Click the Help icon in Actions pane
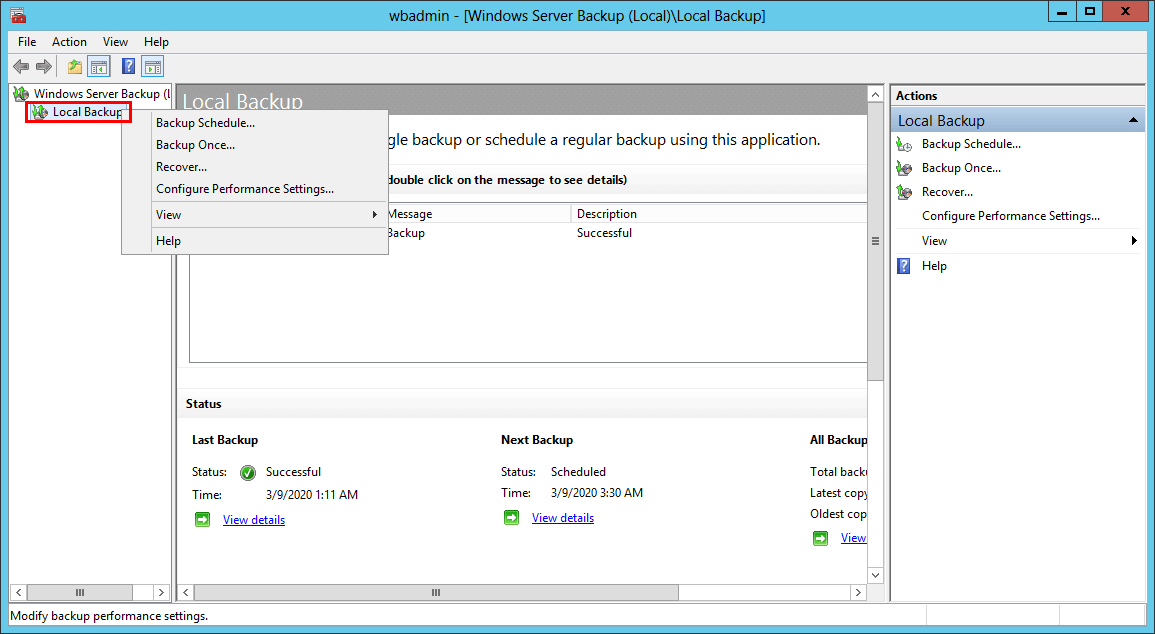This screenshot has height=634, width=1155. 905,266
